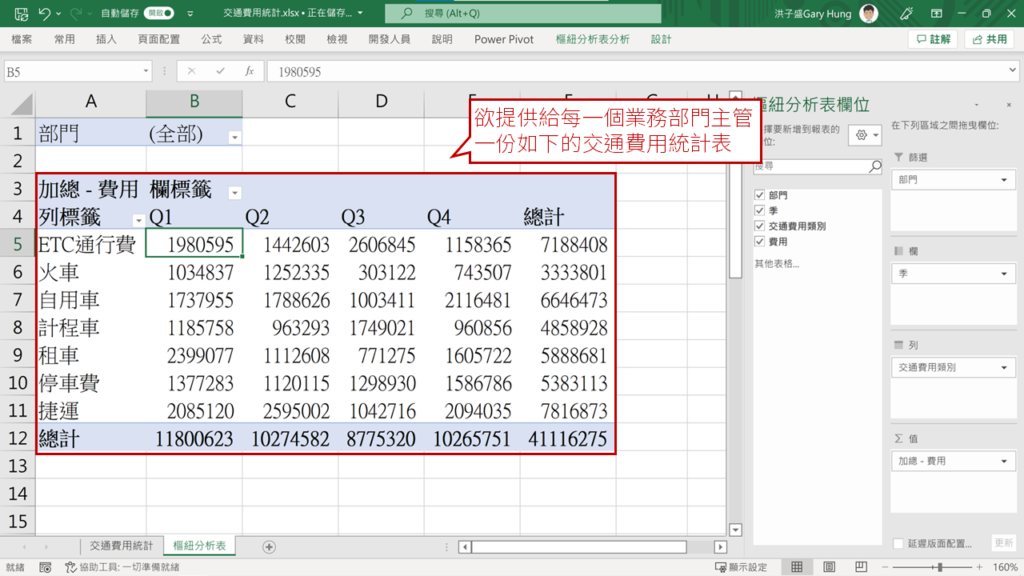The image size is (1024, 576).
Task: Click the Undo arrow icon
Action: tap(44, 13)
